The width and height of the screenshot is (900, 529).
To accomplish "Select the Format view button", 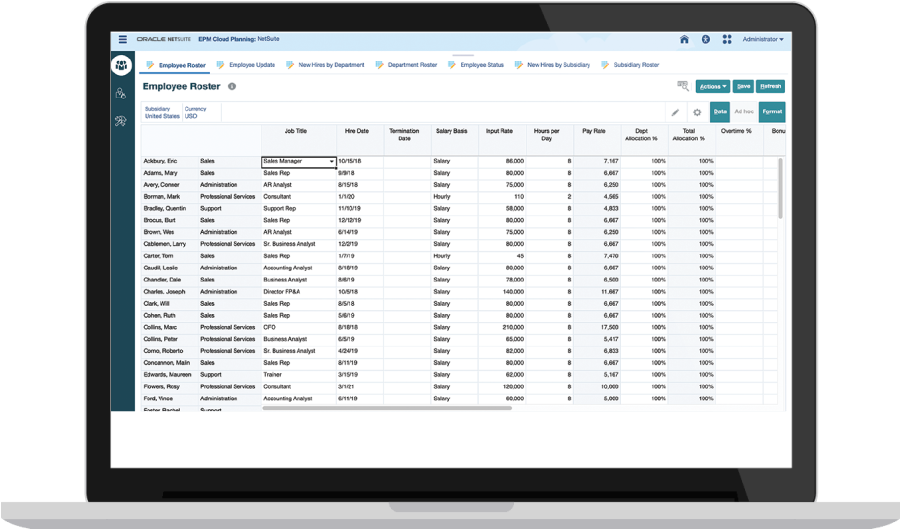I will pos(772,112).
